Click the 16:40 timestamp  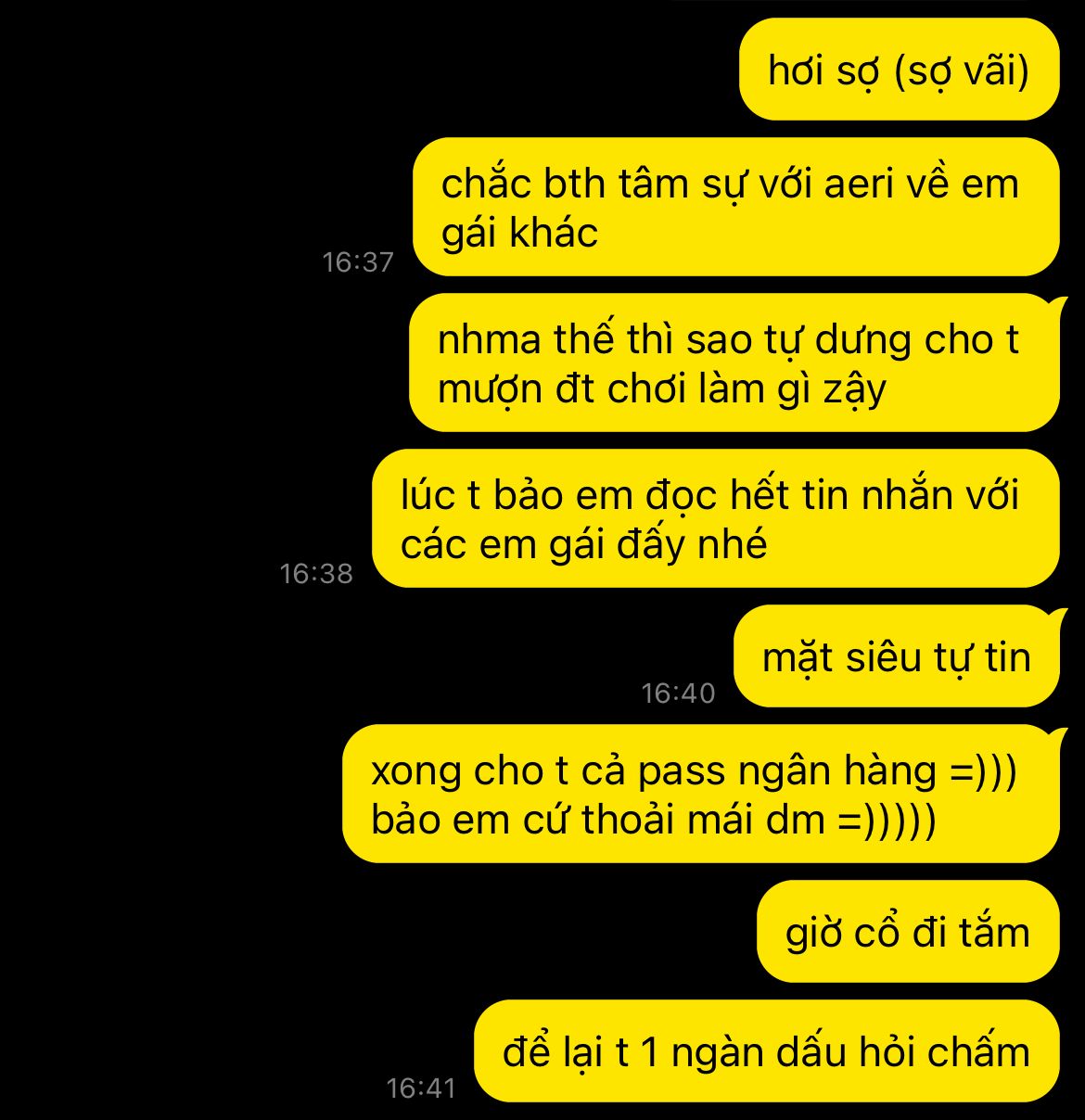[678, 693]
